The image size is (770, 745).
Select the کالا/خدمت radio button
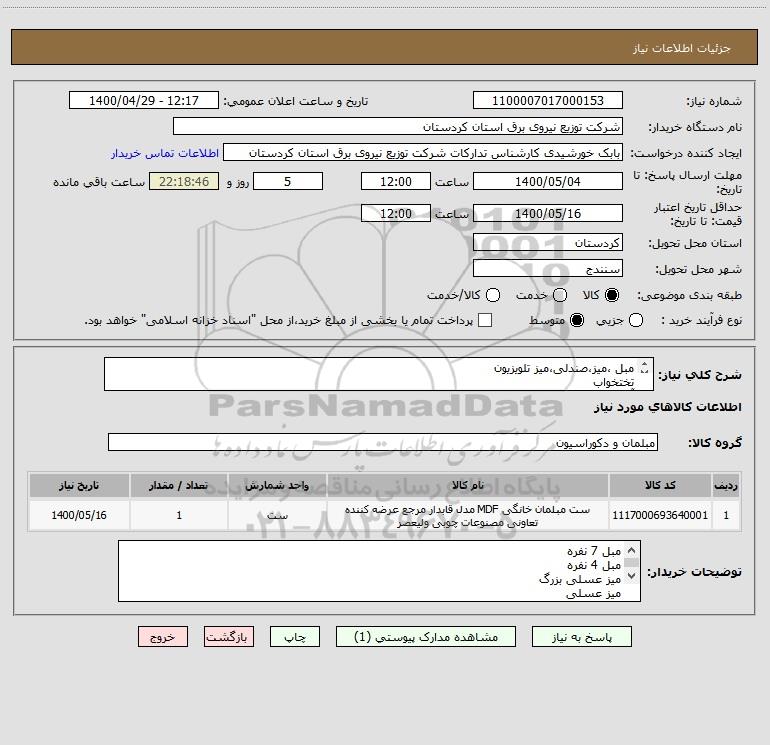(493, 295)
